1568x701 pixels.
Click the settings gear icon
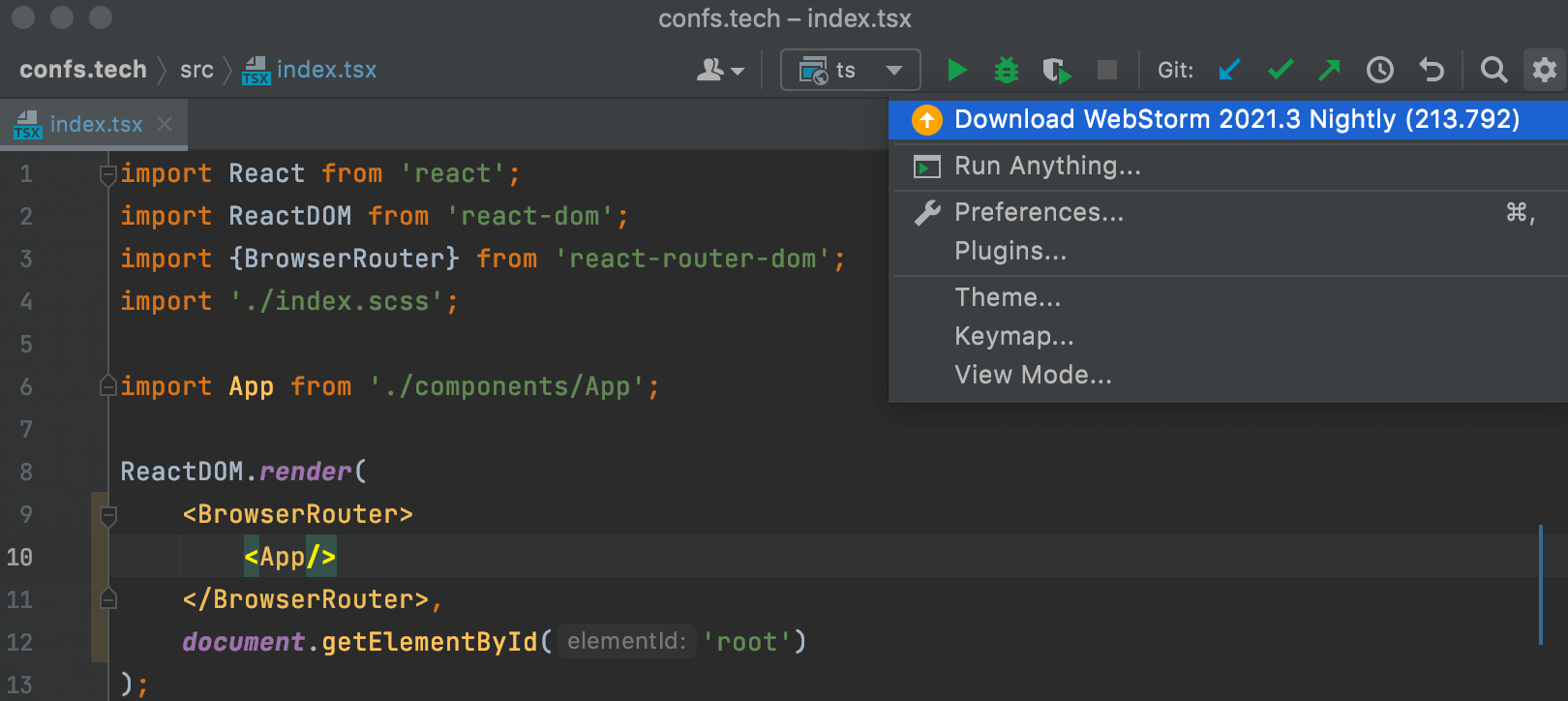(x=1545, y=70)
